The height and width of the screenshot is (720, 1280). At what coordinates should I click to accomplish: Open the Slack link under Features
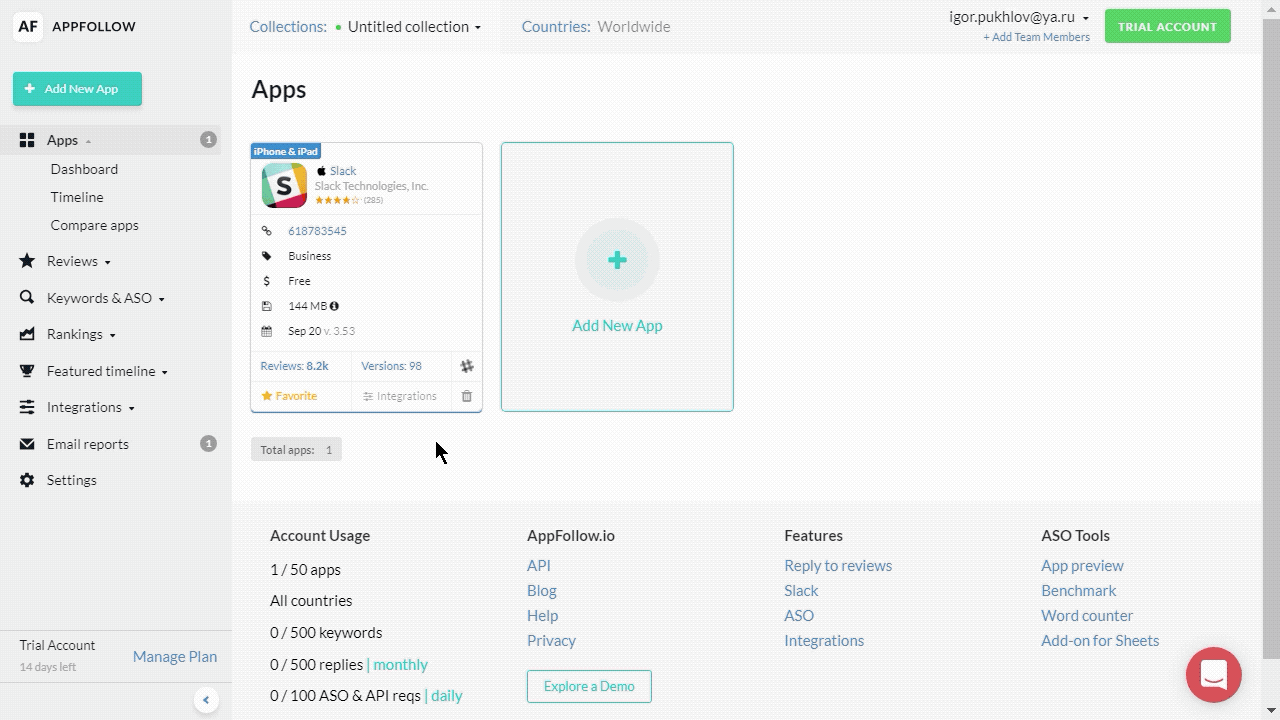(801, 590)
